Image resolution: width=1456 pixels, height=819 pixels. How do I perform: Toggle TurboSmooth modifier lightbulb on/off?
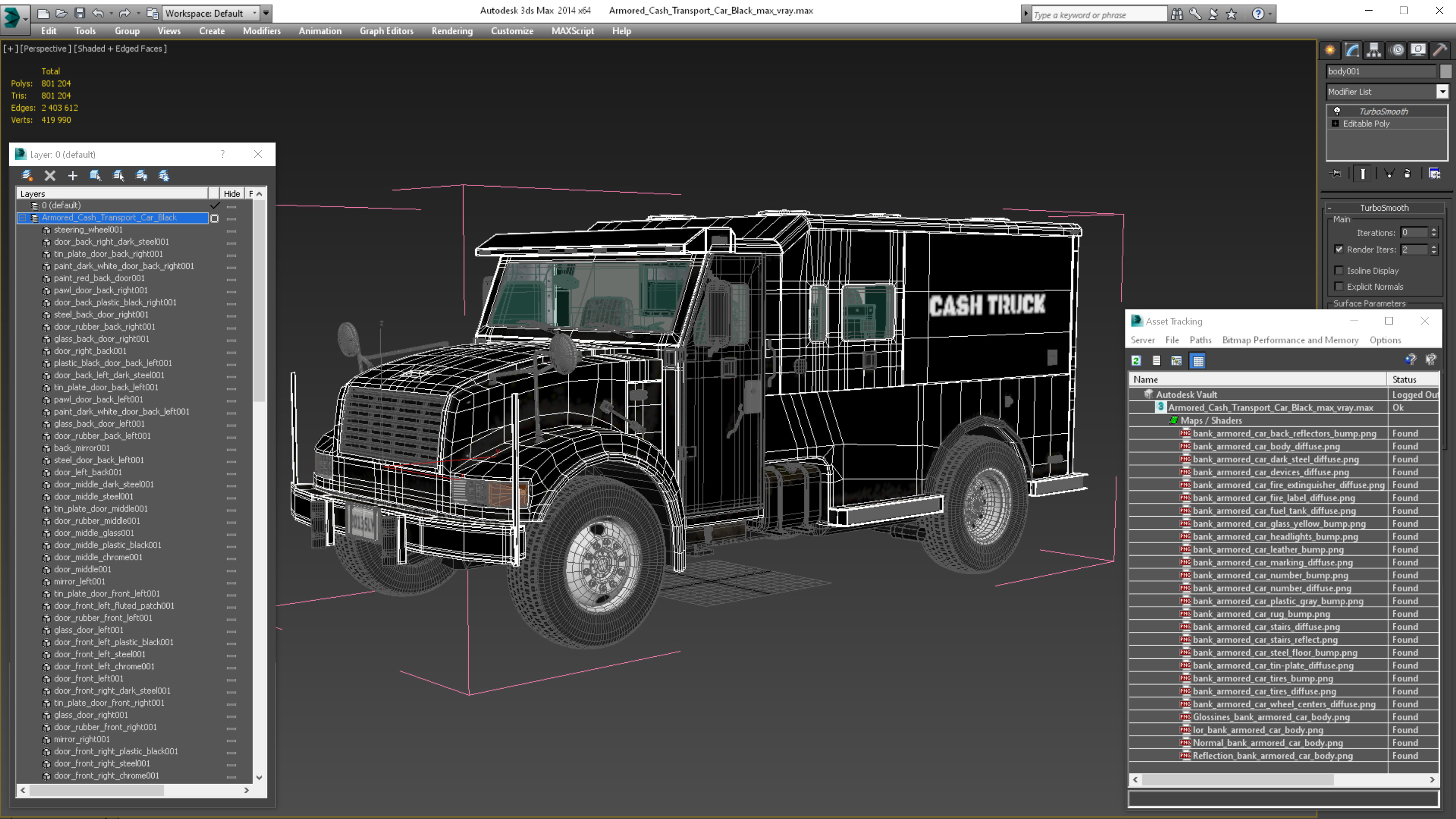(x=1337, y=111)
